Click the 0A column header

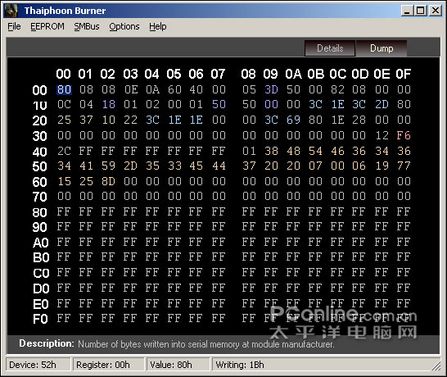point(293,74)
